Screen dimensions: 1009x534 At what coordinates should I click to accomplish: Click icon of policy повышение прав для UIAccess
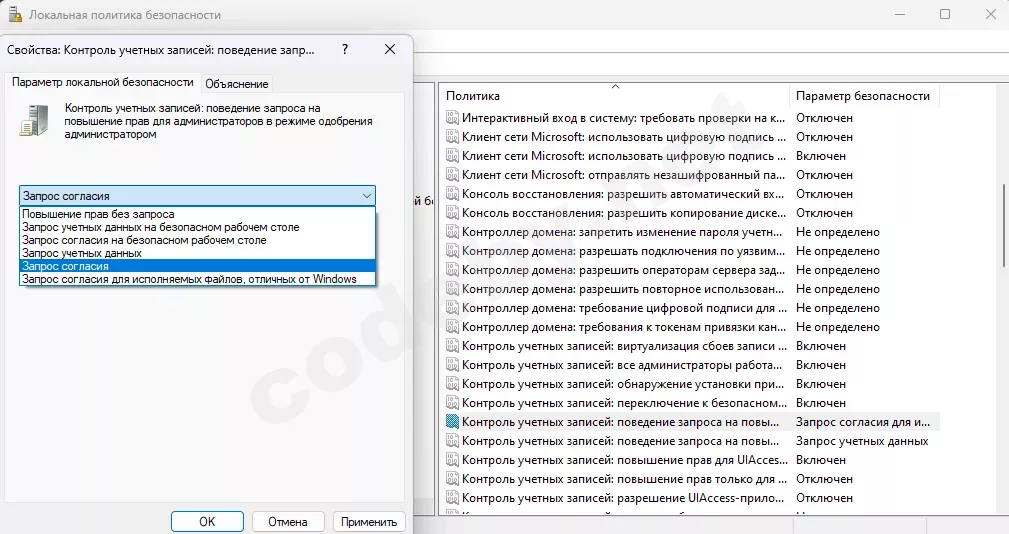click(x=452, y=460)
